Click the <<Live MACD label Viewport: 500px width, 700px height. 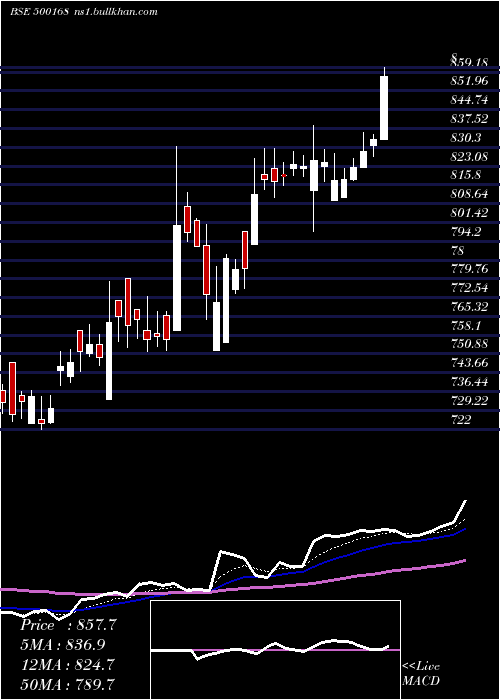[x=421, y=673]
